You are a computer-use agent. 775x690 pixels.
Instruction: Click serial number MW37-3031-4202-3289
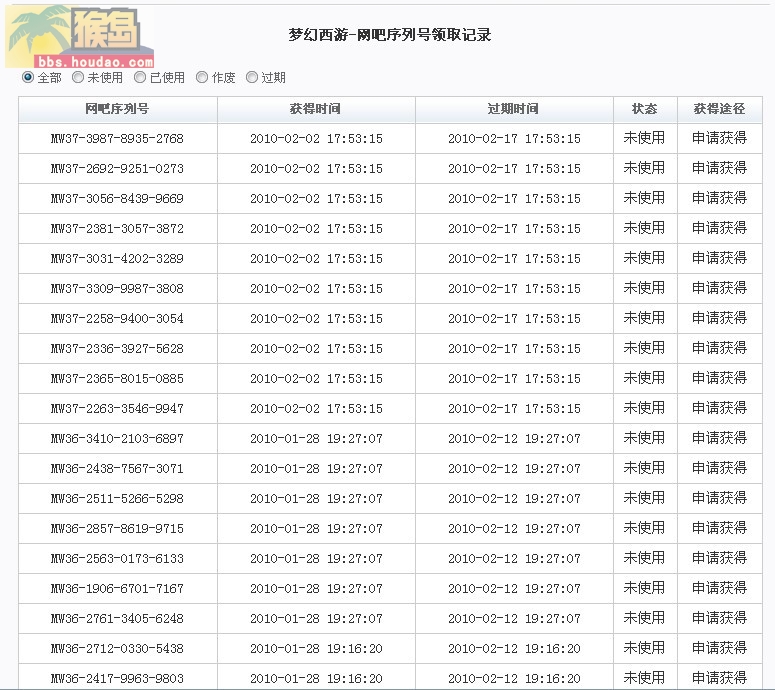click(x=117, y=259)
